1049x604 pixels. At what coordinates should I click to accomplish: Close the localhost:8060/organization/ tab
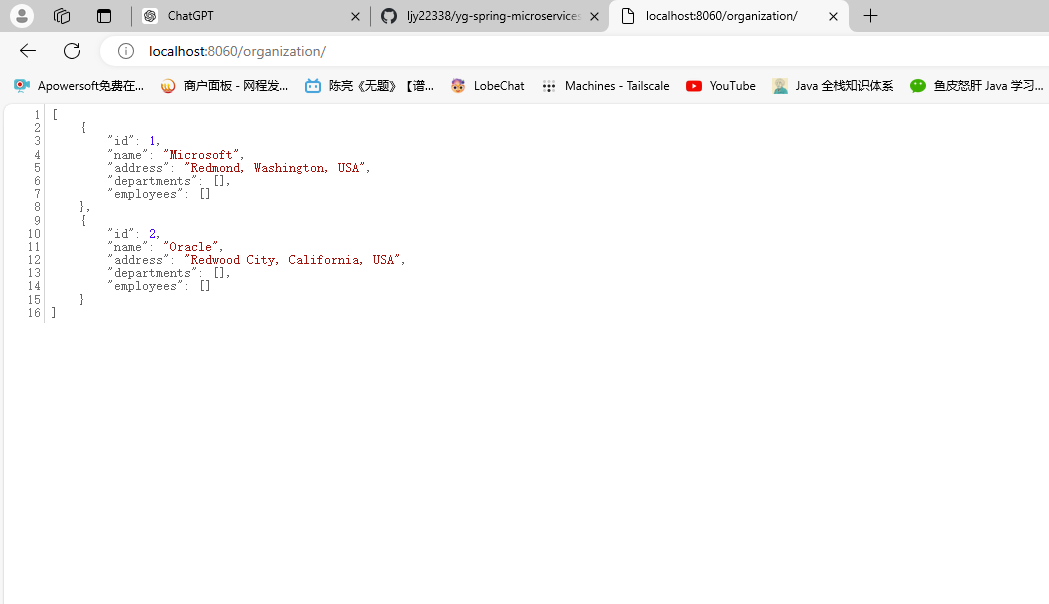point(833,16)
